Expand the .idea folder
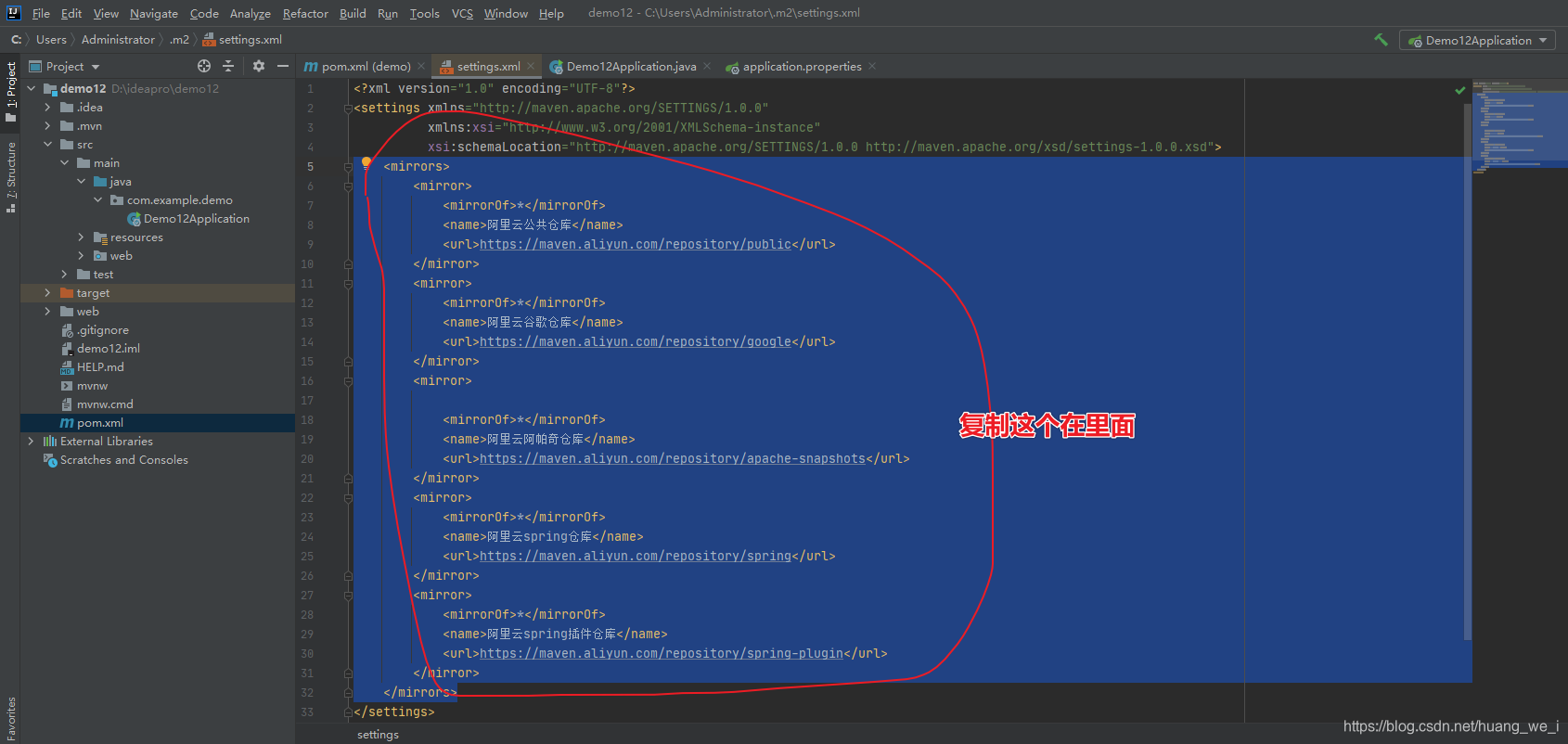 pos(48,107)
